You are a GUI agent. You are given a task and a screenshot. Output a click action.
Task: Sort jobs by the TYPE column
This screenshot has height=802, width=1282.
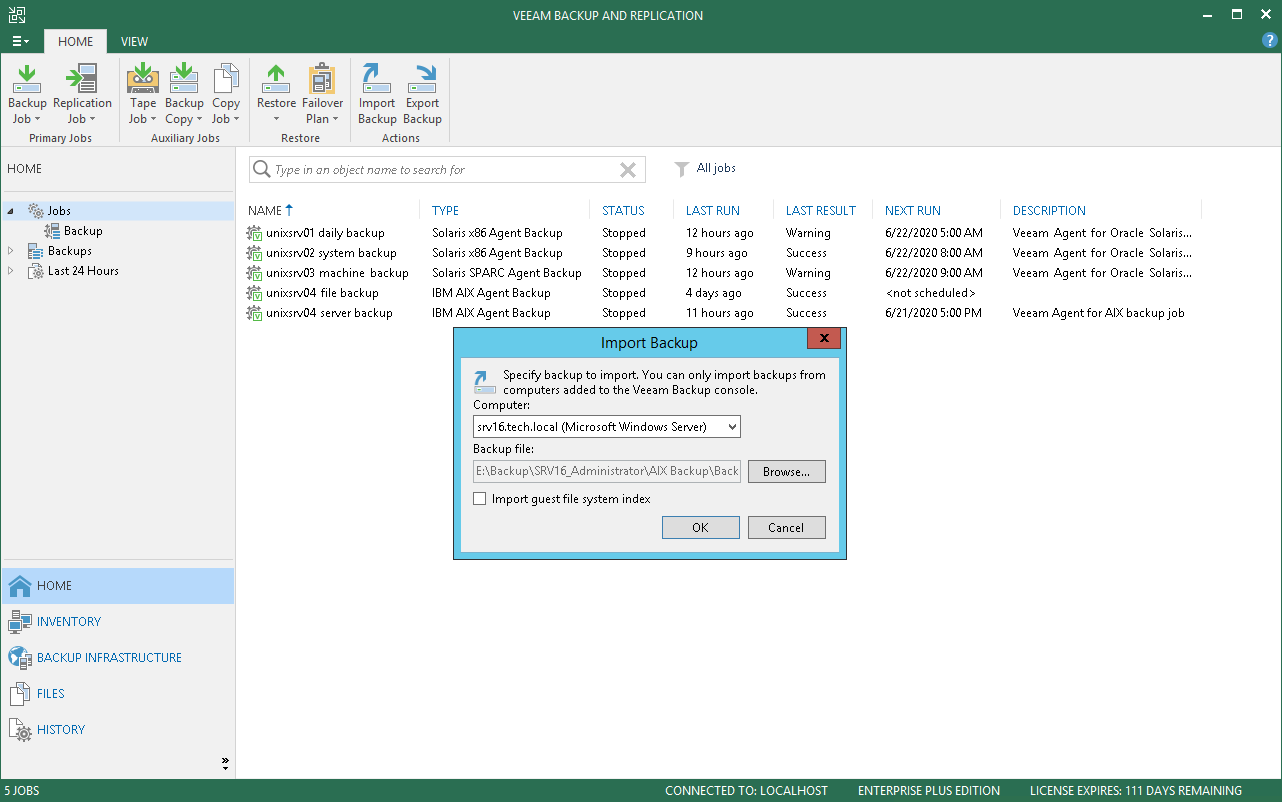pos(445,211)
